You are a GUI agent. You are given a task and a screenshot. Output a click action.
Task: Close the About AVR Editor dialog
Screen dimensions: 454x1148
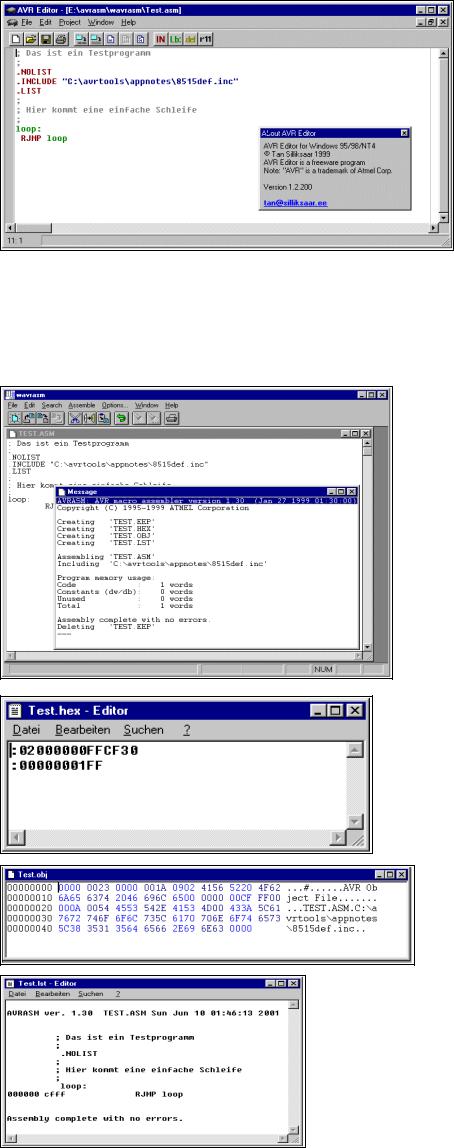tap(403, 133)
